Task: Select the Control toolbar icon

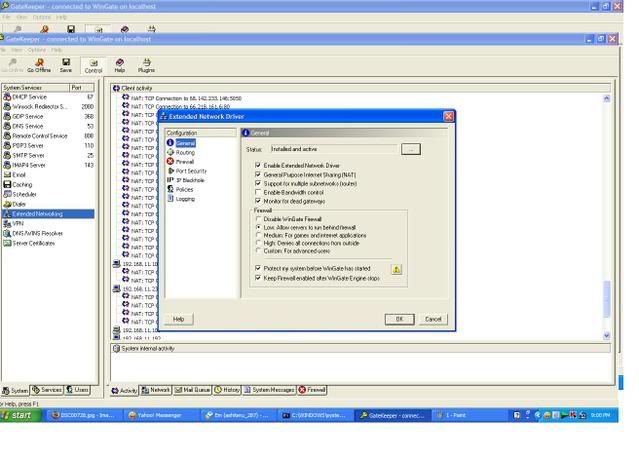Action: pos(93,66)
